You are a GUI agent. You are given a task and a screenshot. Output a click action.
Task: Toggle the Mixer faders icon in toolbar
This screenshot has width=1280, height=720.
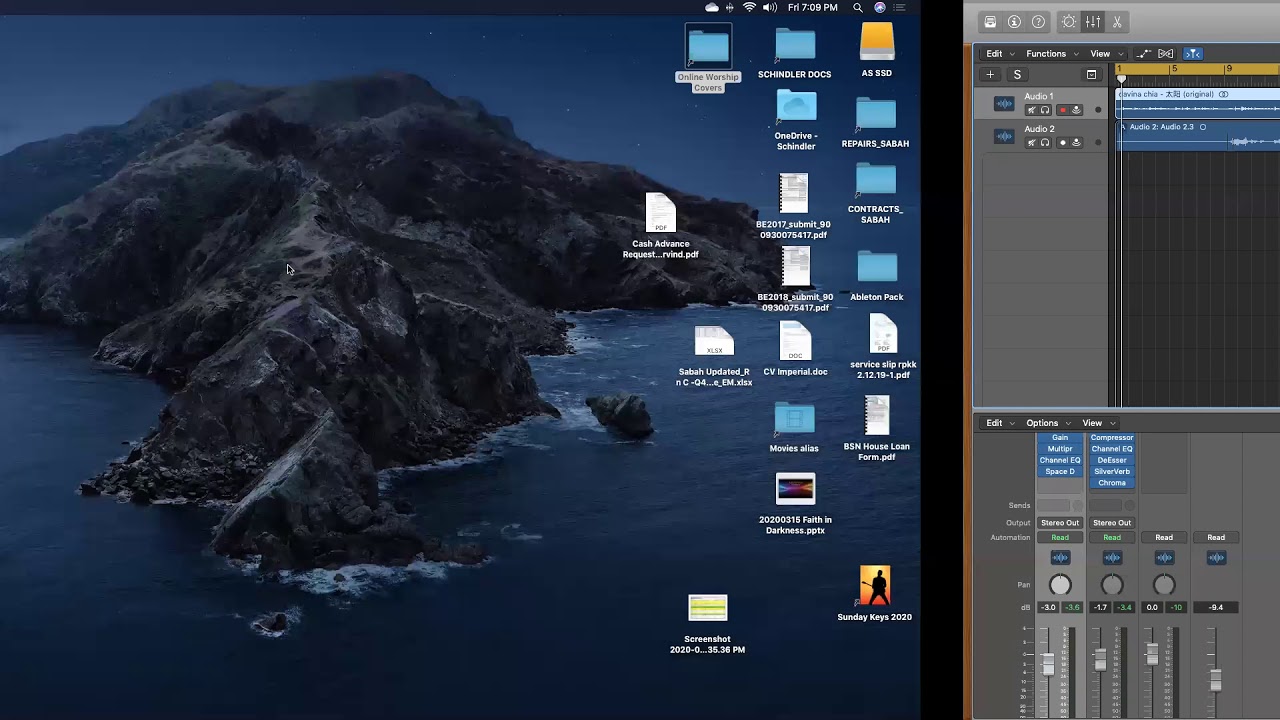[1093, 22]
